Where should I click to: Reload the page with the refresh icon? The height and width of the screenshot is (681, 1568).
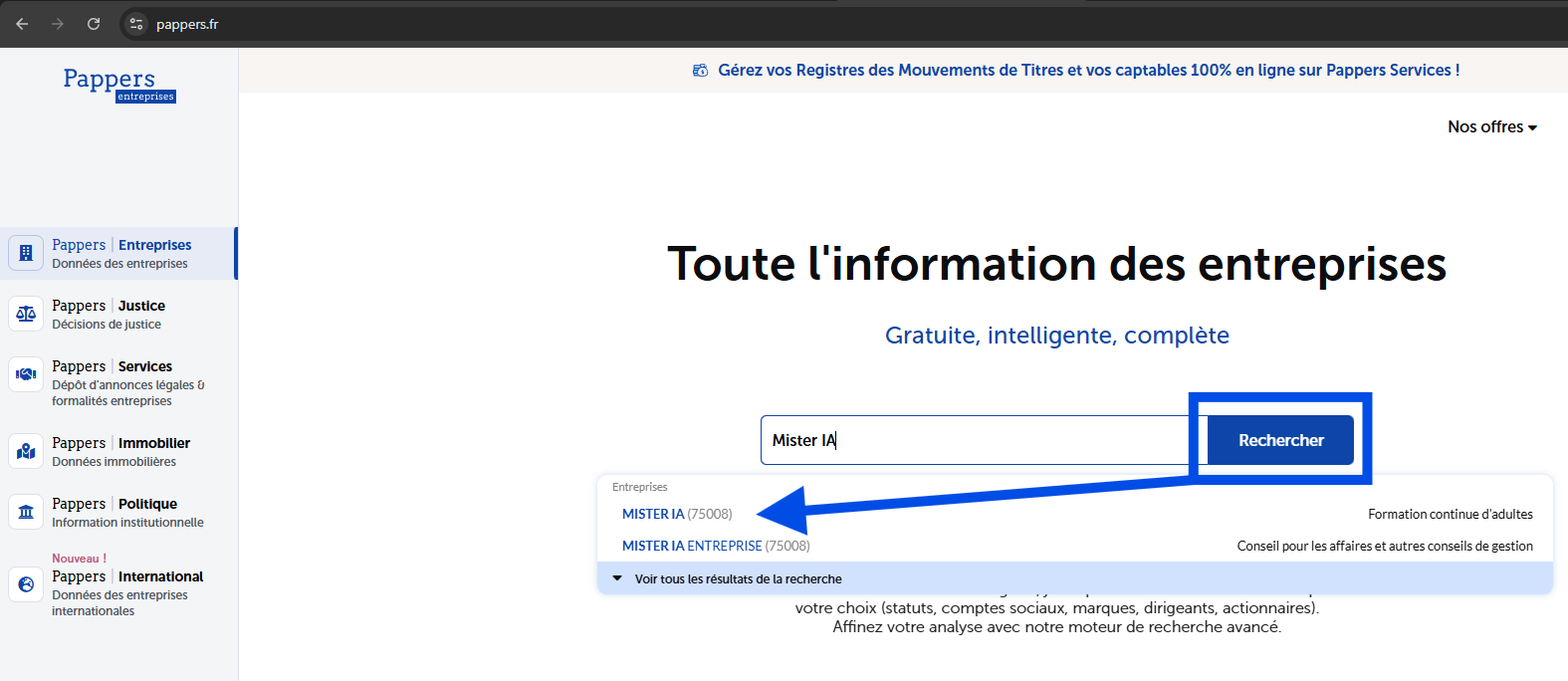tap(94, 24)
